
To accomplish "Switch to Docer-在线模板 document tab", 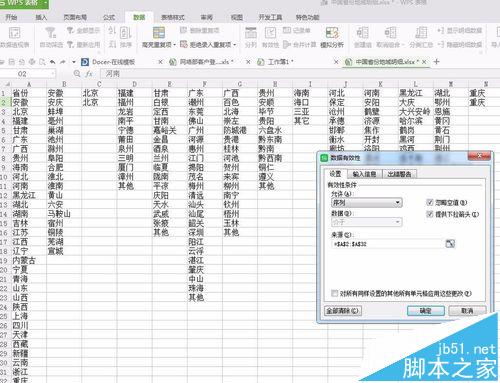I will click(113, 62).
